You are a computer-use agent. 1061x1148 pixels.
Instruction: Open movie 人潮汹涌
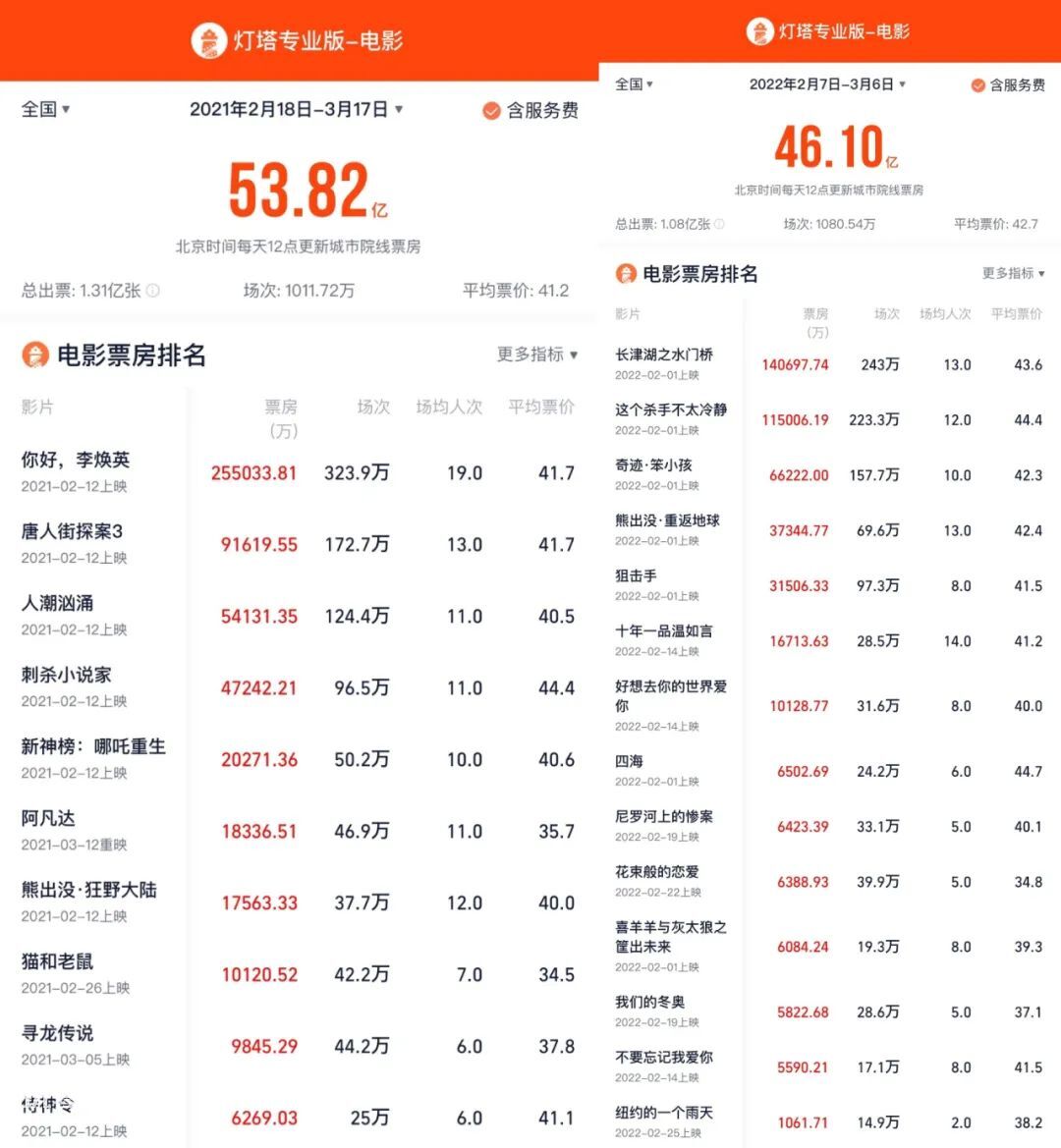(x=57, y=603)
